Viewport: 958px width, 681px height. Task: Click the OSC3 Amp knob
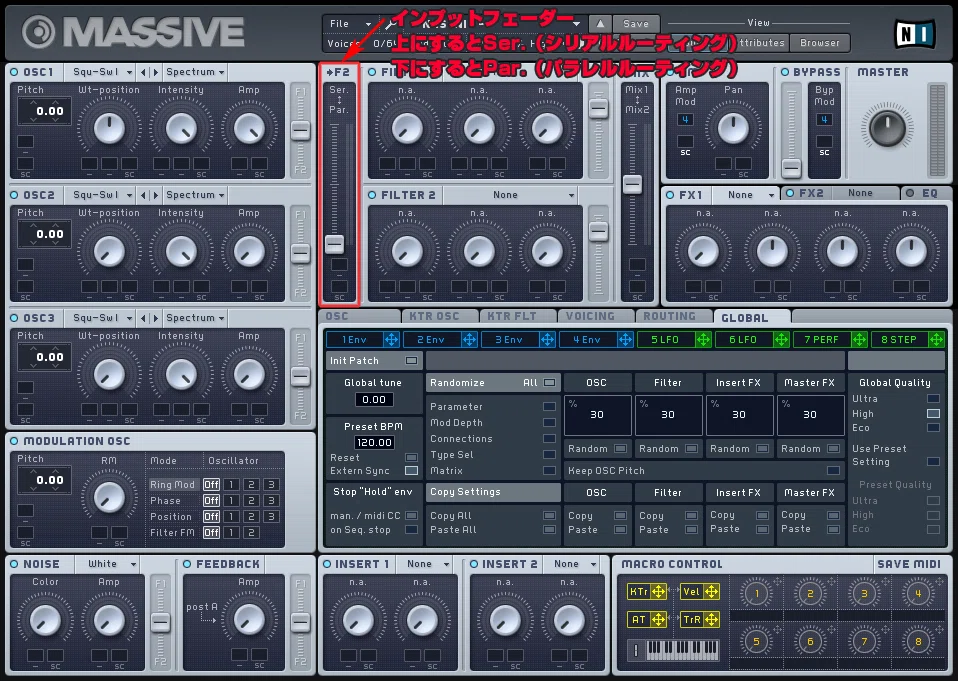(249, 374)
